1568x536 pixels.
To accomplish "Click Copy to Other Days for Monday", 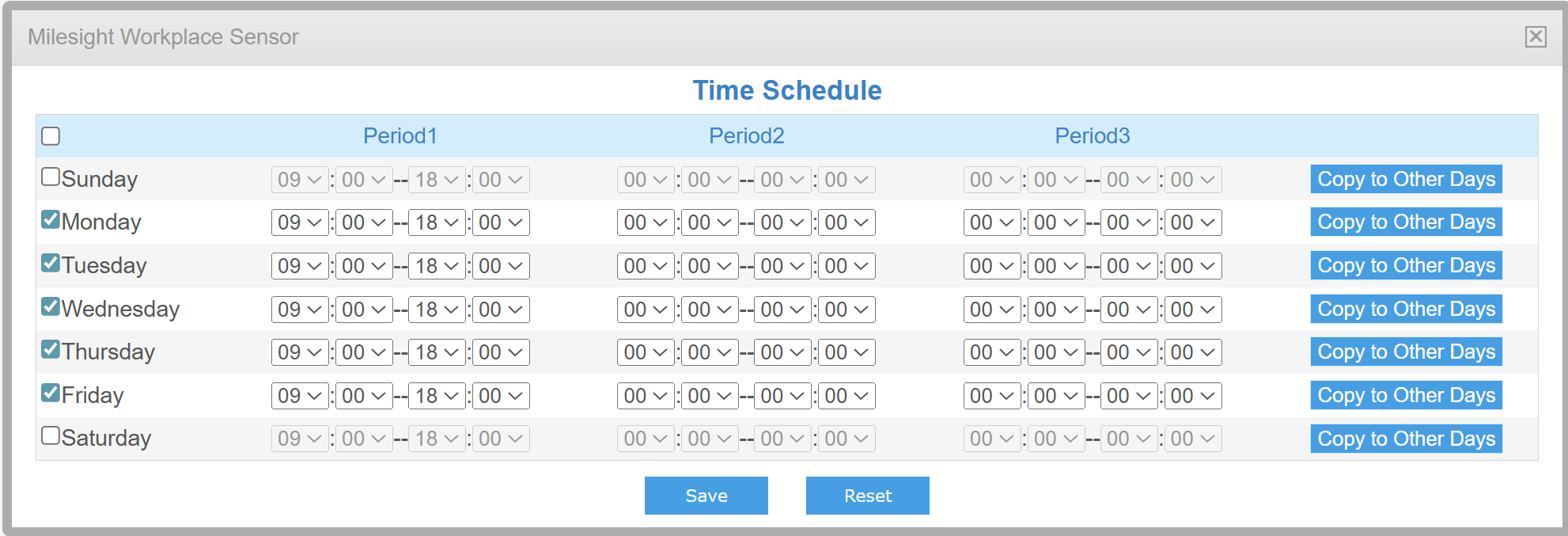I will click(x=1405, y=222).
